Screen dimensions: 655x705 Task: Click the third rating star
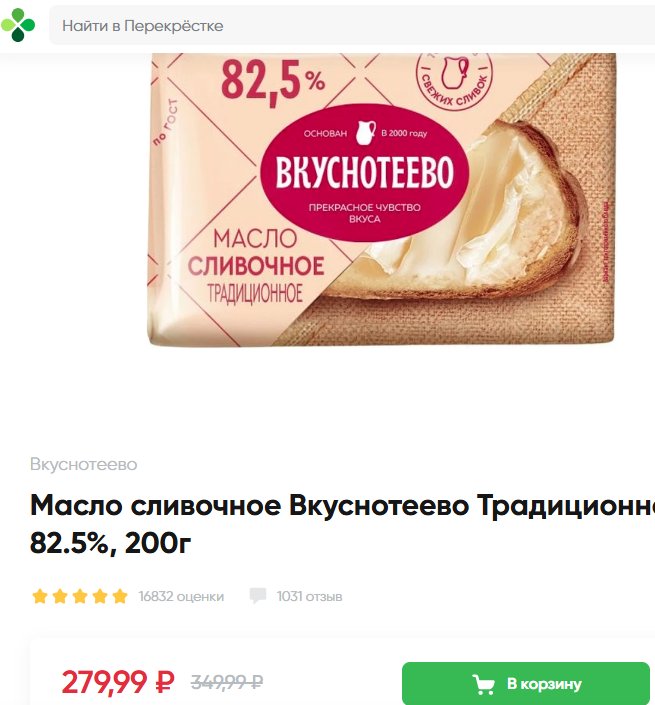click(x=80, y=597)
